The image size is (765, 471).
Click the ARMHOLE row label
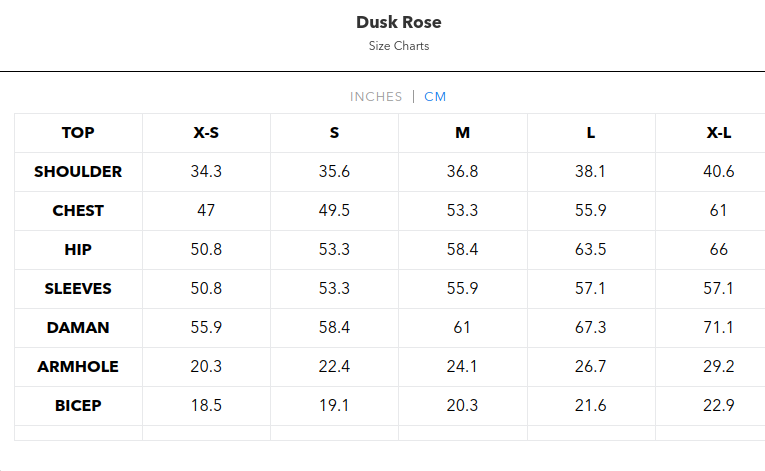tap(78, 367)
